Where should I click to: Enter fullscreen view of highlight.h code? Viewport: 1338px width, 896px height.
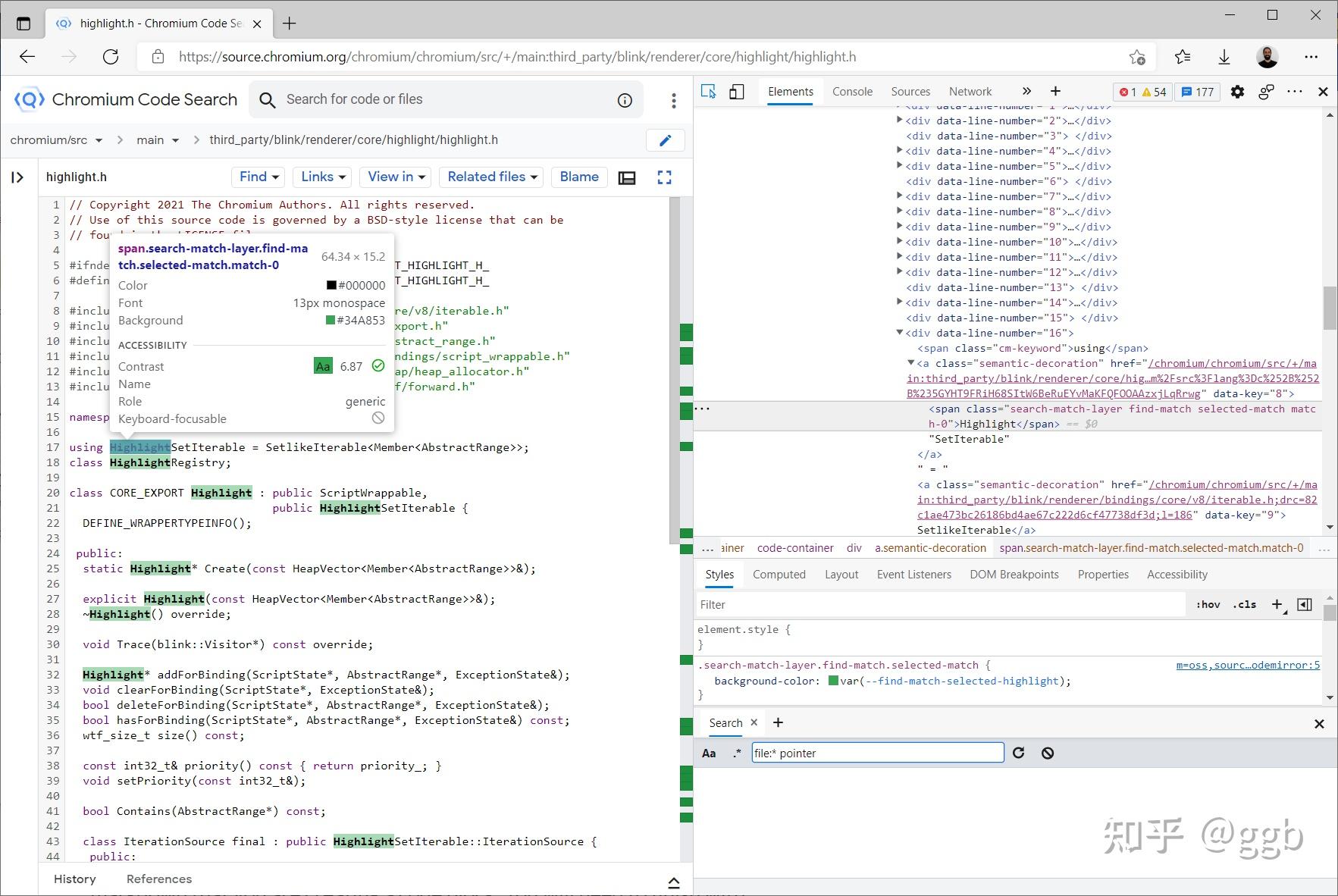[x=664, y=177]
